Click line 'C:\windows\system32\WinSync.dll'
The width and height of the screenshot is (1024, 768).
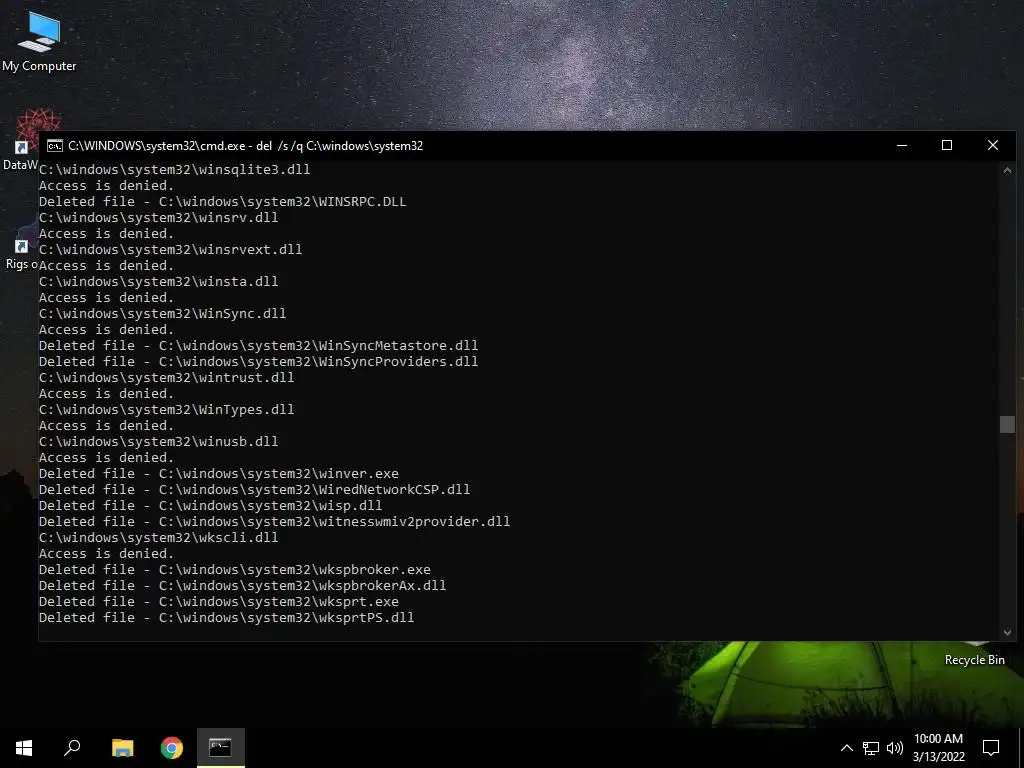pos(163,313)
